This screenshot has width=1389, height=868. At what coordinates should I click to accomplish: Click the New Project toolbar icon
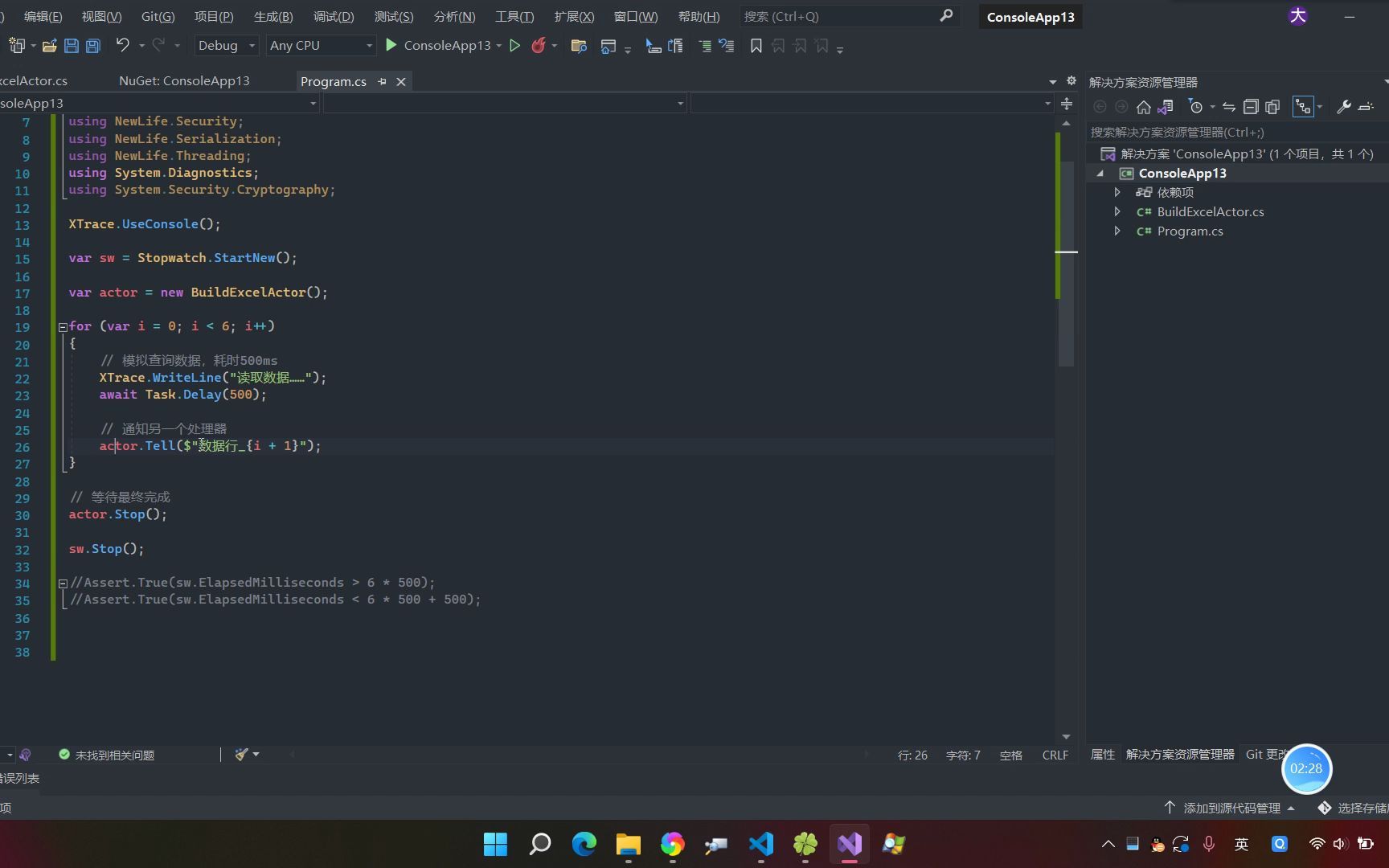pyautogui.click(x=17, y=46)
